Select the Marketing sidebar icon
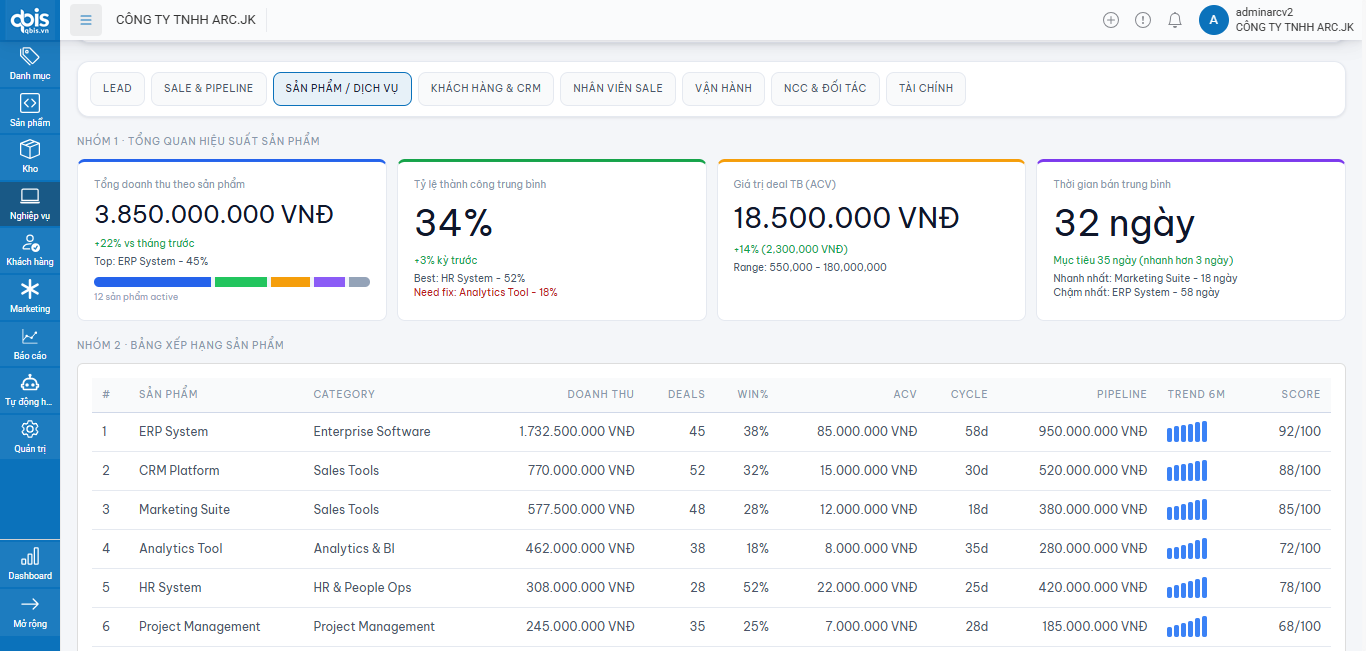 tap(30, 297)
